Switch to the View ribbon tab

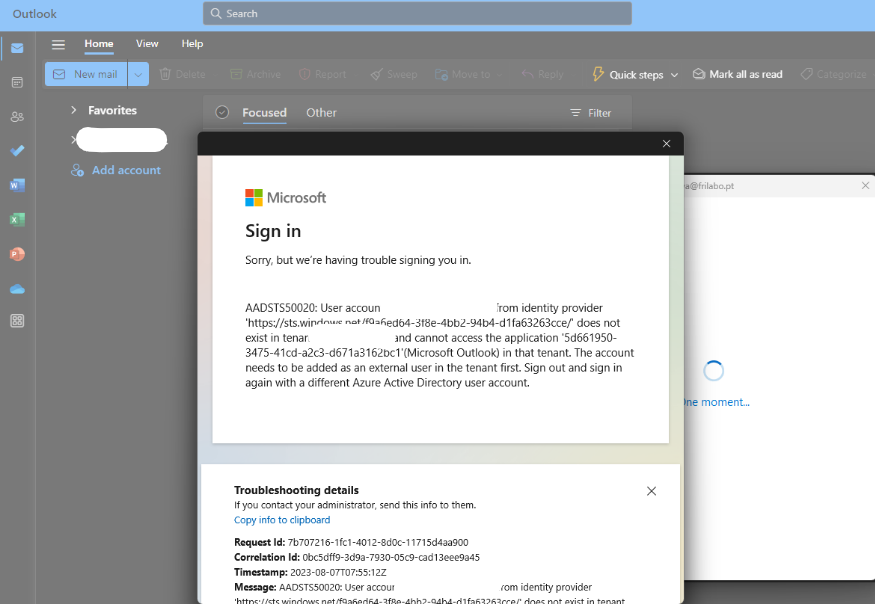coord(147,44)
